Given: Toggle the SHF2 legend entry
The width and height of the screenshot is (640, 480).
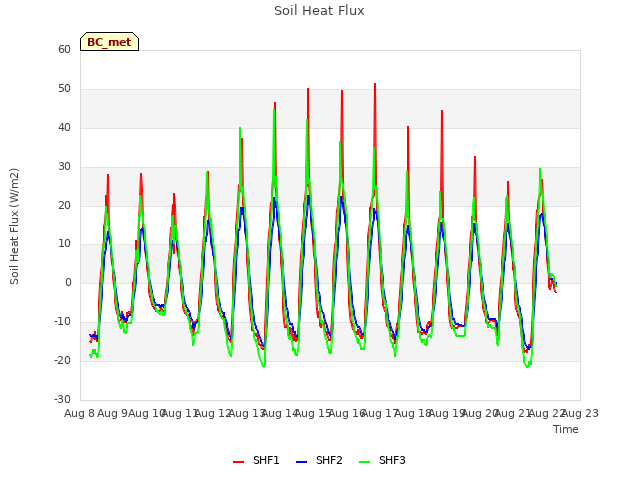Looking at the screenshot, I should 319,460.
